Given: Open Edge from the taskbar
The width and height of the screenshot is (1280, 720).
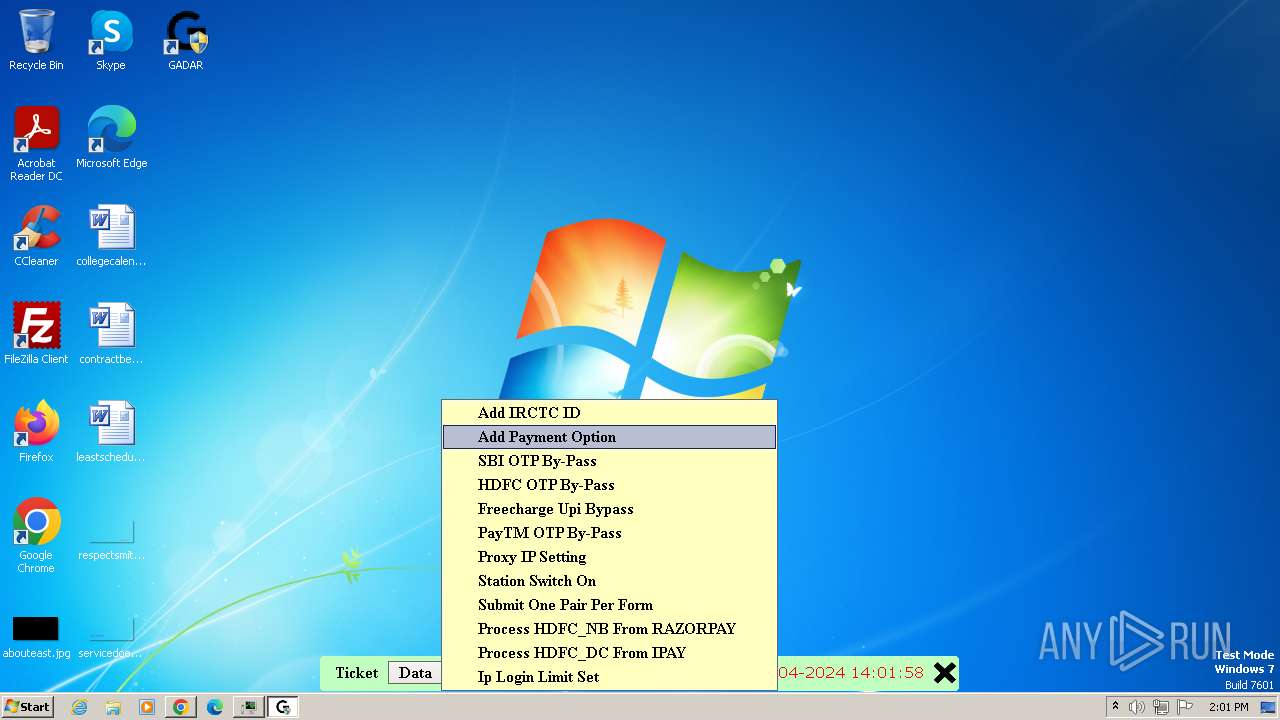Looking at the screenshot, I should click(x=215, y=707).
